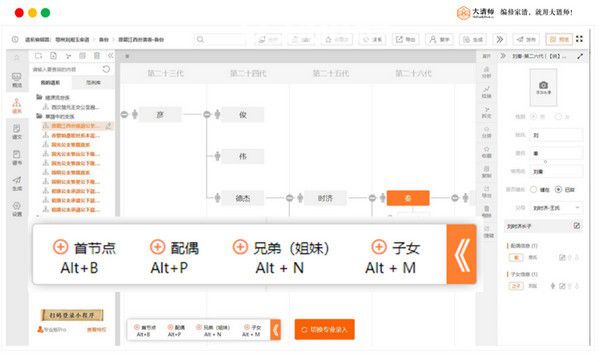Click the expand arrow icon in properties header
The image size is (600, 362).
580,56
